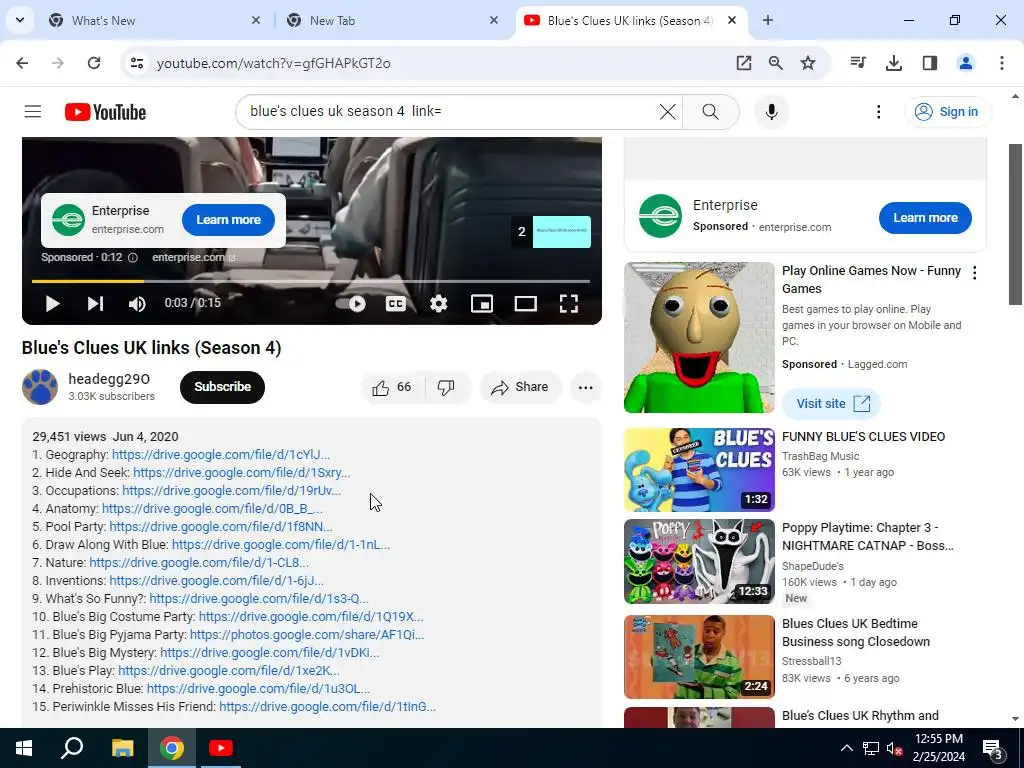The width and height of the screenshot is (1024, 768).
Task: Sign in to YouTube
Action: (947, 112)
